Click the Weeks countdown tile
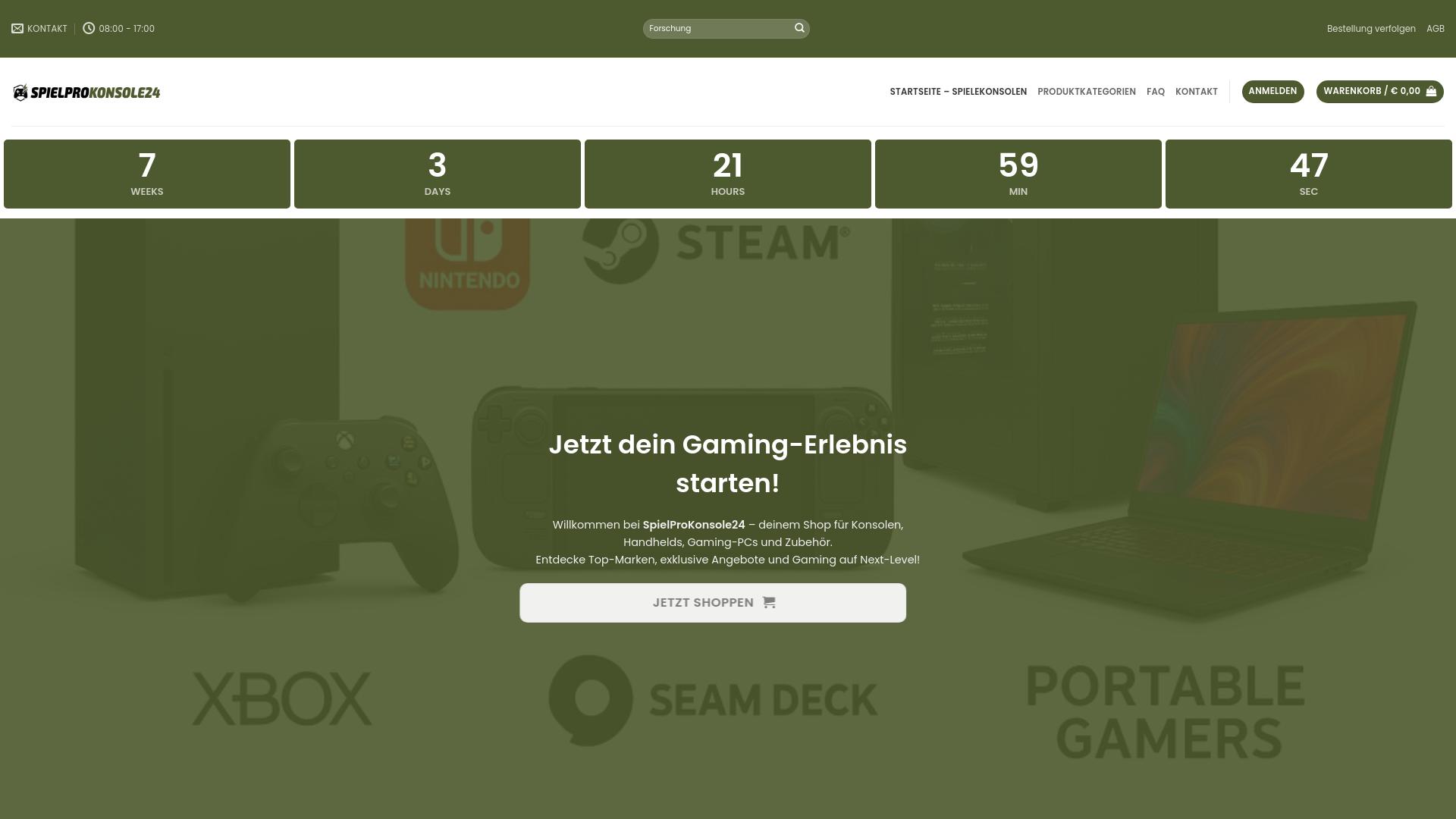 [147, 174]
